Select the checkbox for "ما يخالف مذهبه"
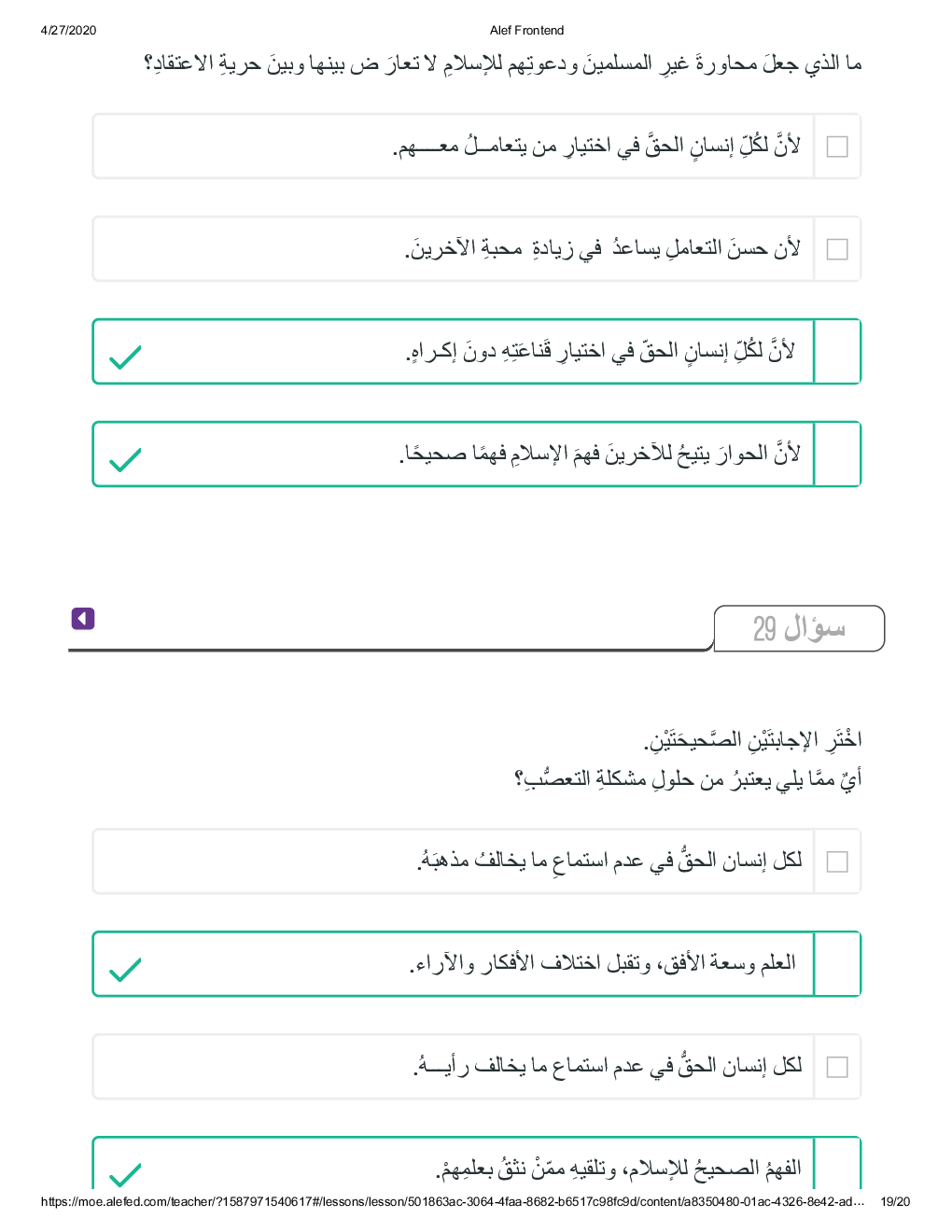This screenshot has width=952, height=1232. tap(837, 861)
